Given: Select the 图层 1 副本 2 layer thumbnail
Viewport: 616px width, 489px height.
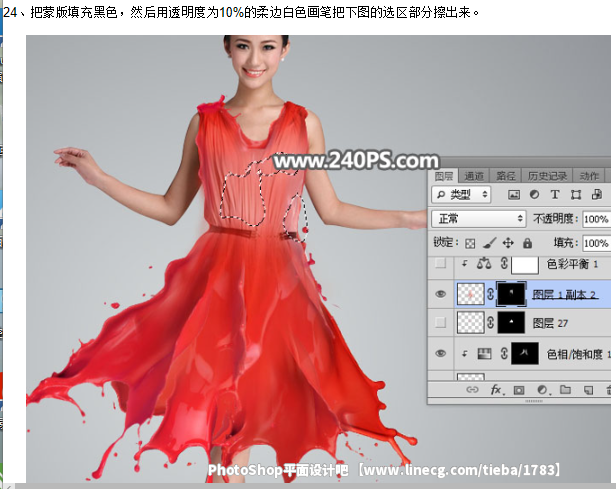Looking at the screenshot, I should [x=470, y=294].
